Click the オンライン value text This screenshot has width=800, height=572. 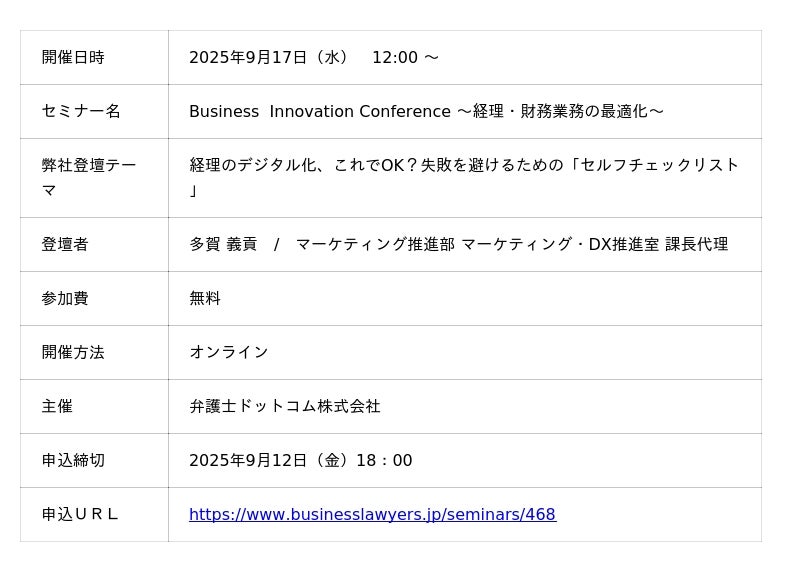pos(229,352)
